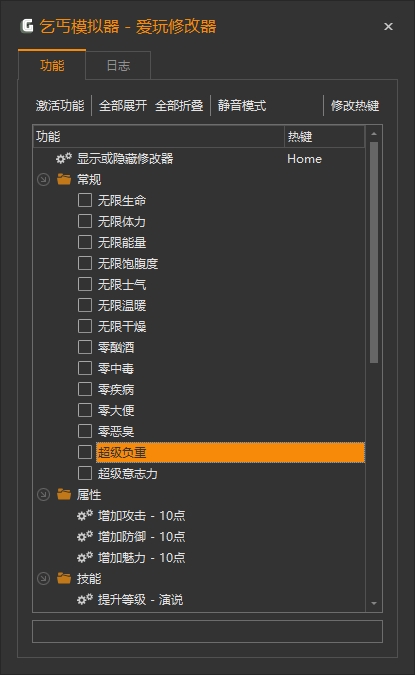This screenshot has height=675, width=415.
Task: Click the folder icon next to 属性
Action: coord(64,494)
